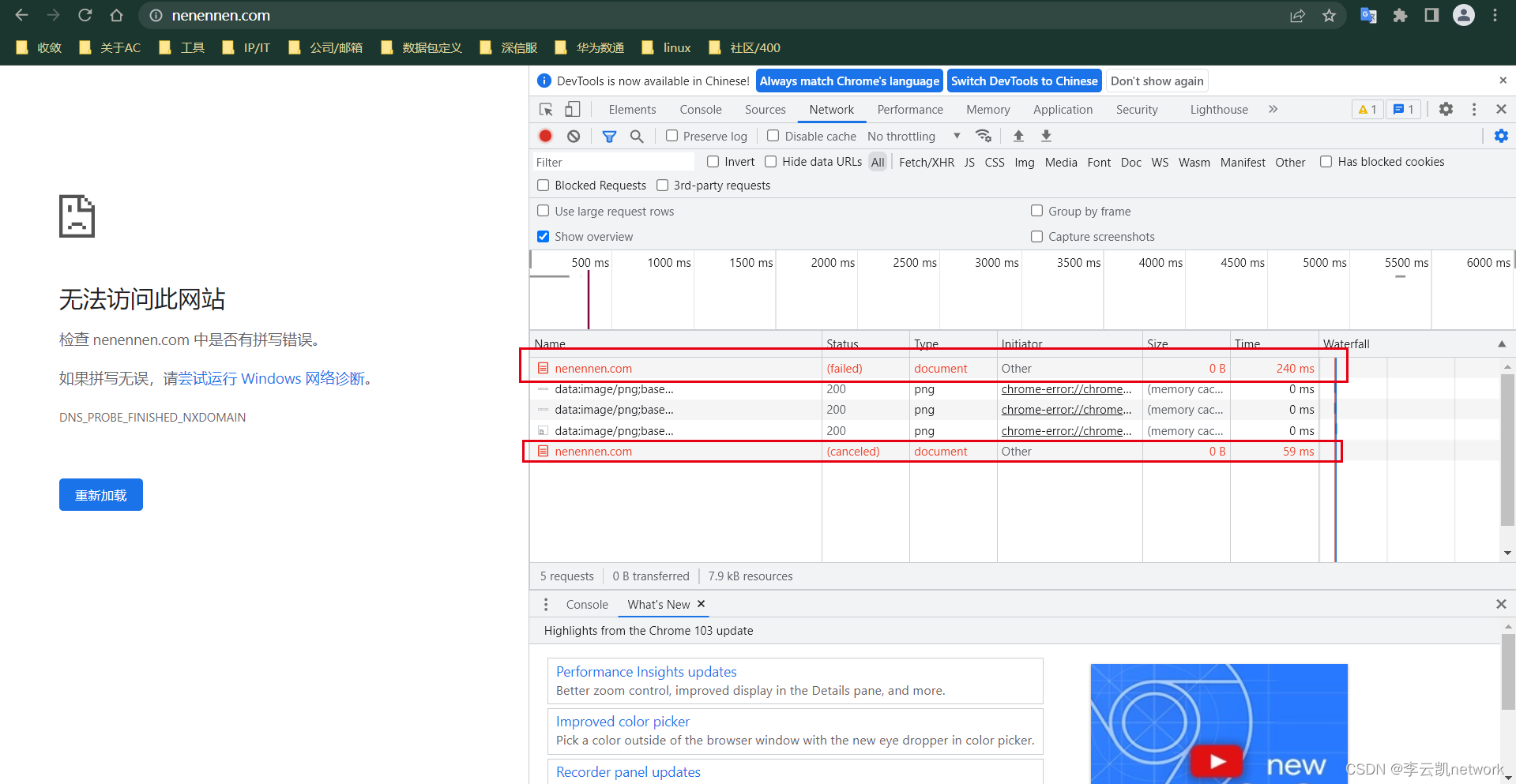Enable Capture screenshots
Viewport: 1516px width, 784px height.
1036,236
